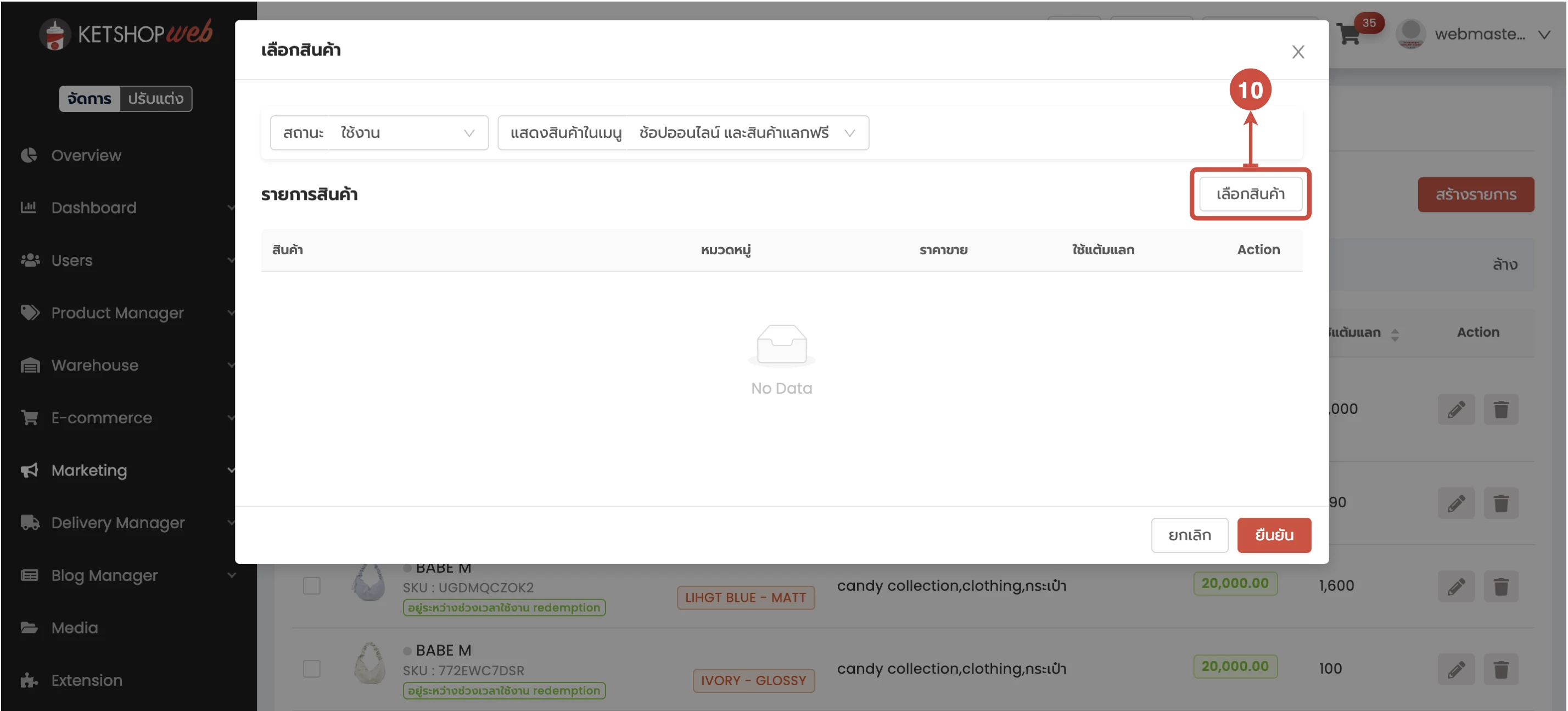1568x711 pixels.
Task: Click the สร้างรายการ button behind dialog
Action: click(x=1475, y=194)
